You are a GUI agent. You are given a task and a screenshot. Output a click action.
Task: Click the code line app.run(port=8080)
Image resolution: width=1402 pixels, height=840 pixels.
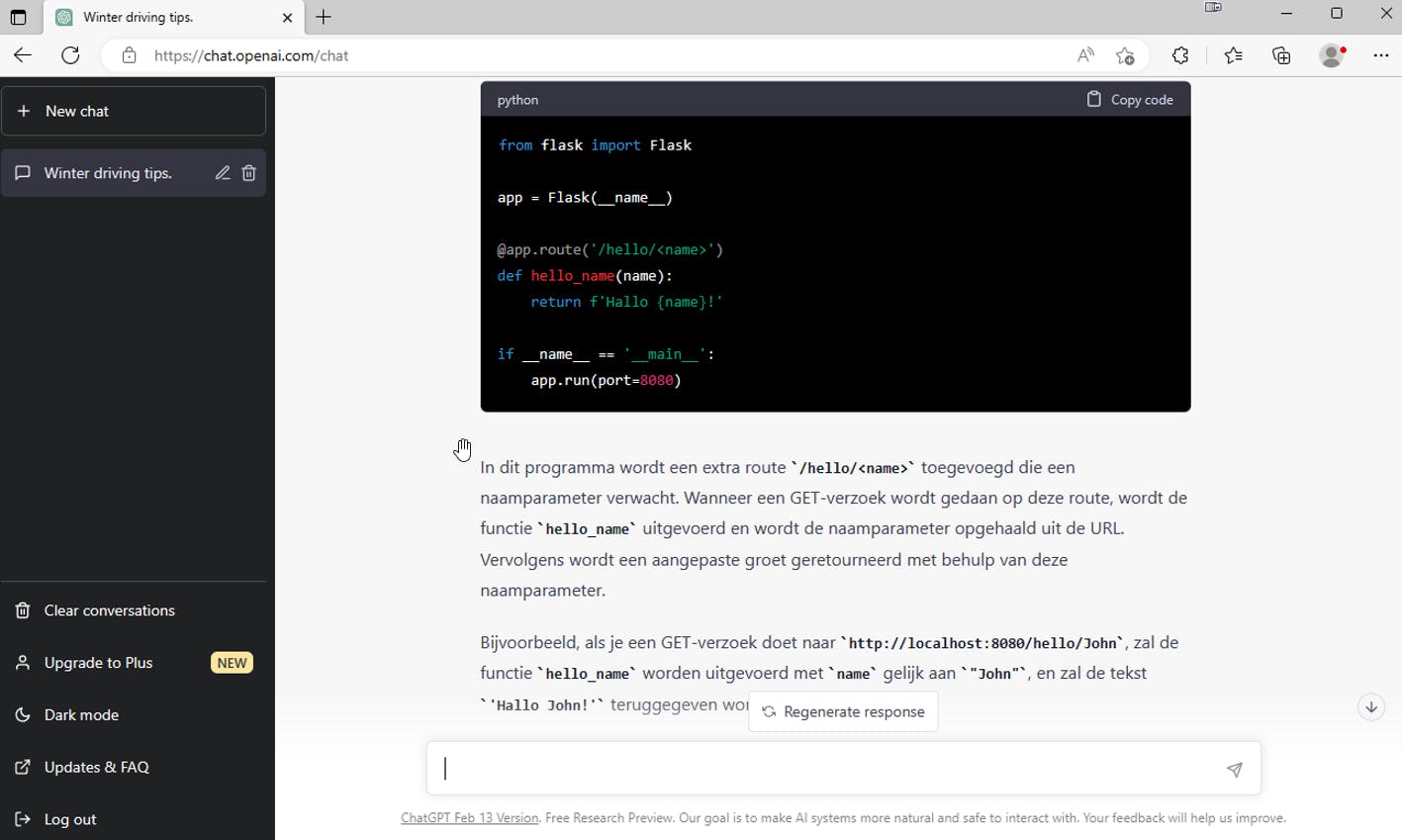pyautogui.click(x=606, y=380)
